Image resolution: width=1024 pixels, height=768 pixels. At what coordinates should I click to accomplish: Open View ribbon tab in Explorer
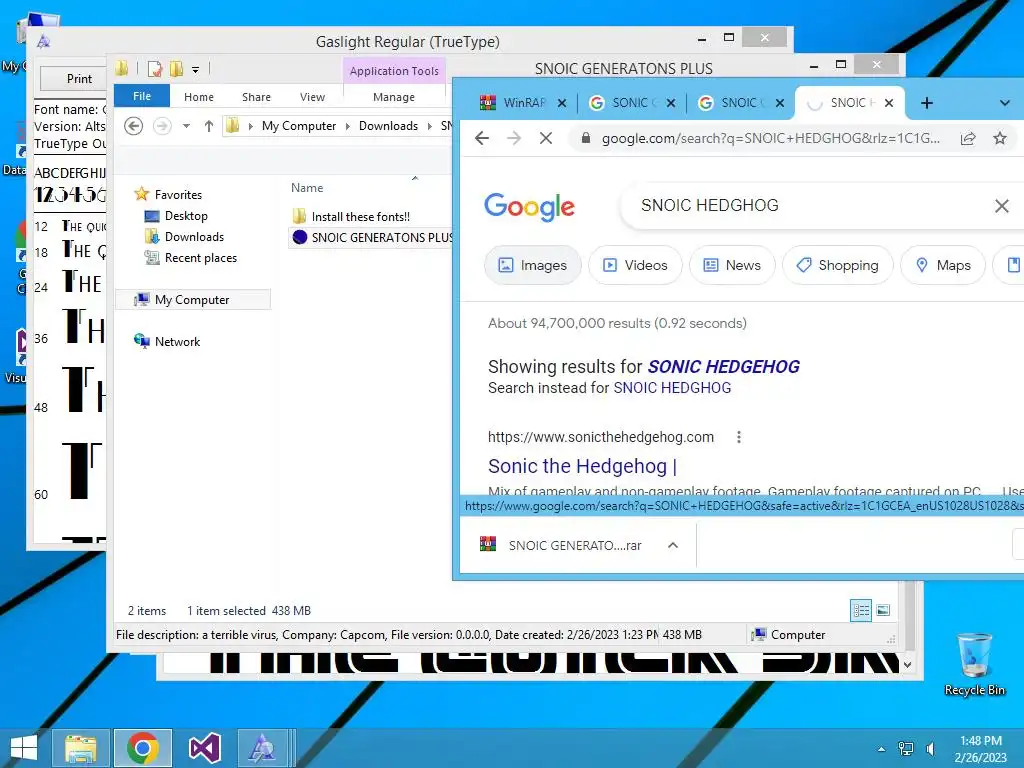(312, 97)
